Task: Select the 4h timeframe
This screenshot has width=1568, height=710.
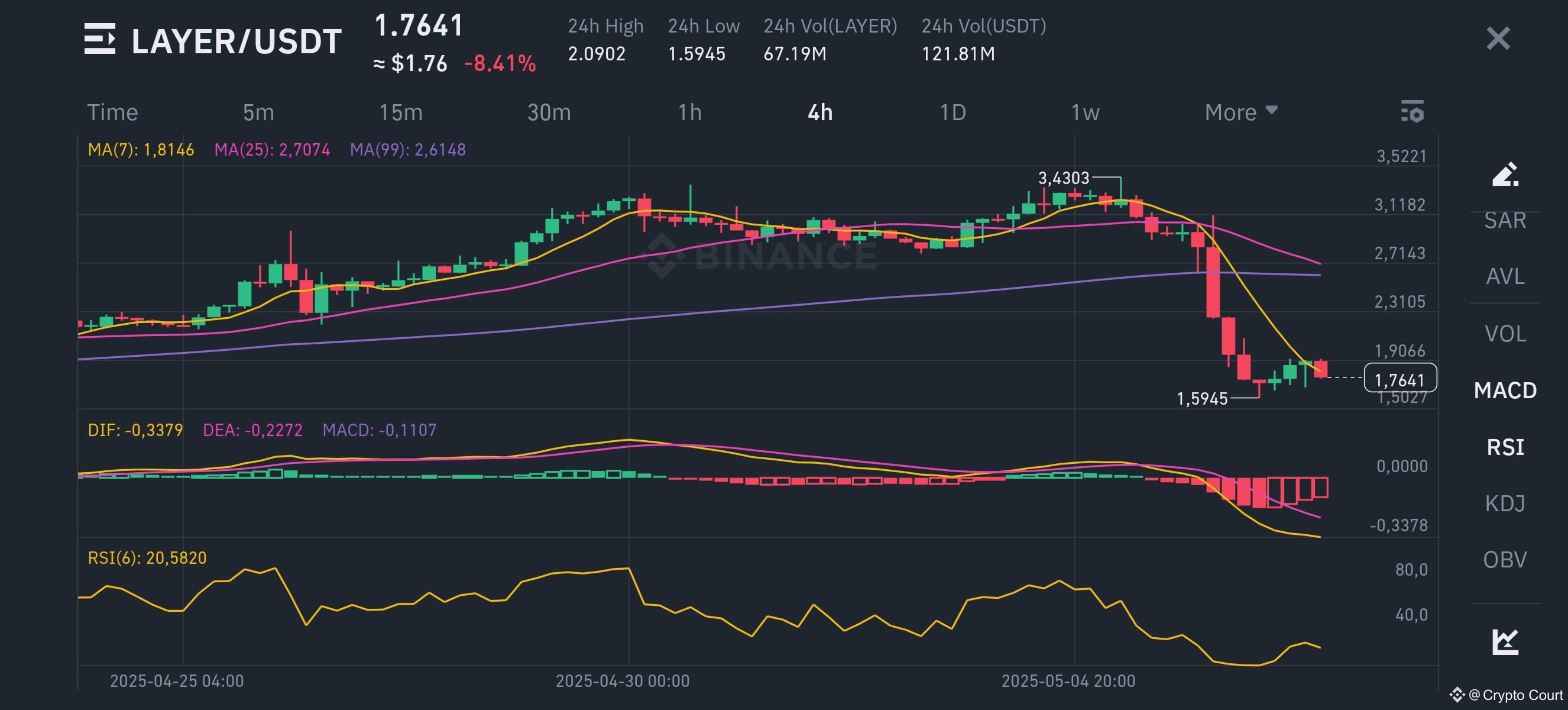Action: [x=820, y=112]
